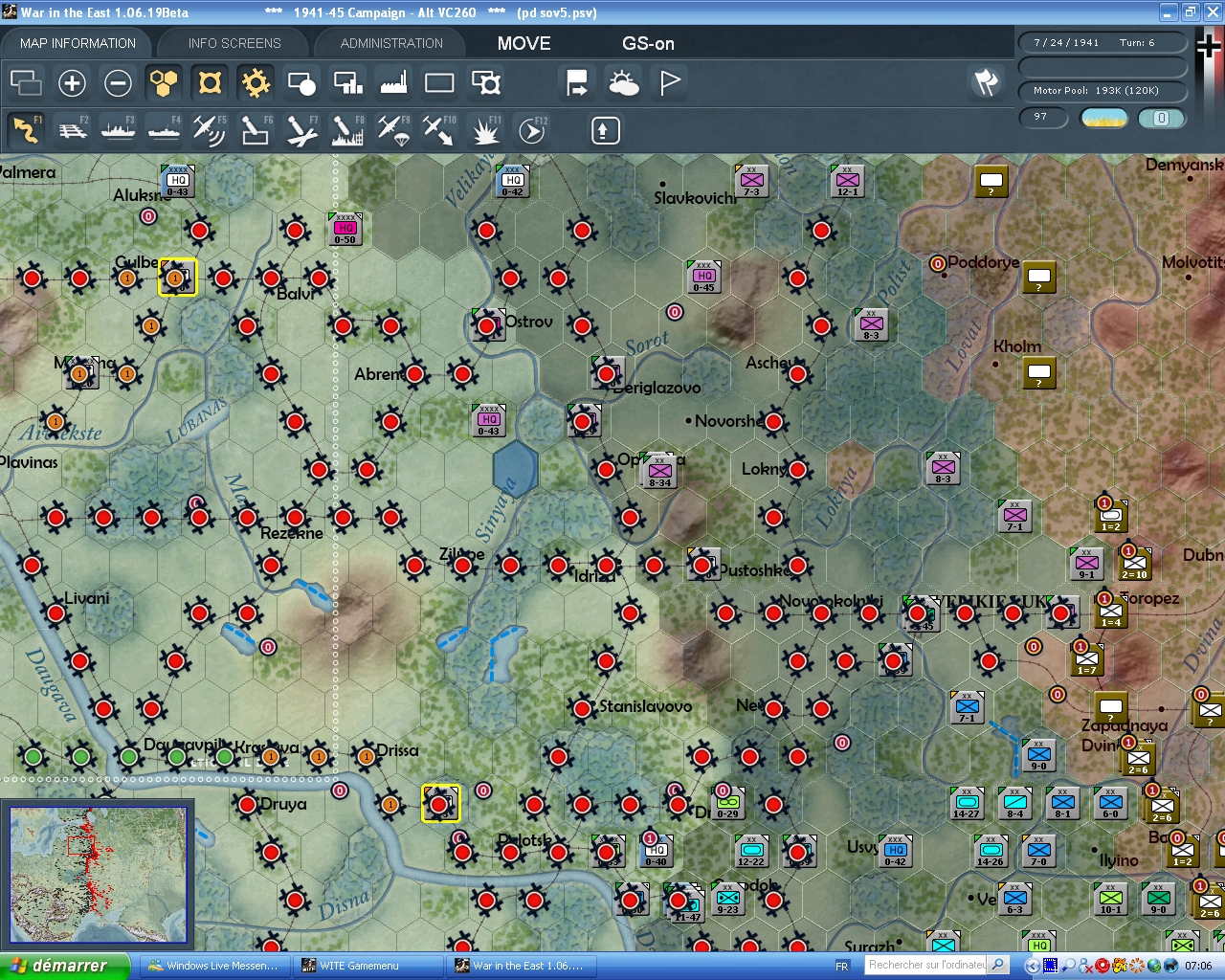Viewport: 1225px width, 980px height.
Task: Click the desktop search input field
Action: click(x=925, y=965)
